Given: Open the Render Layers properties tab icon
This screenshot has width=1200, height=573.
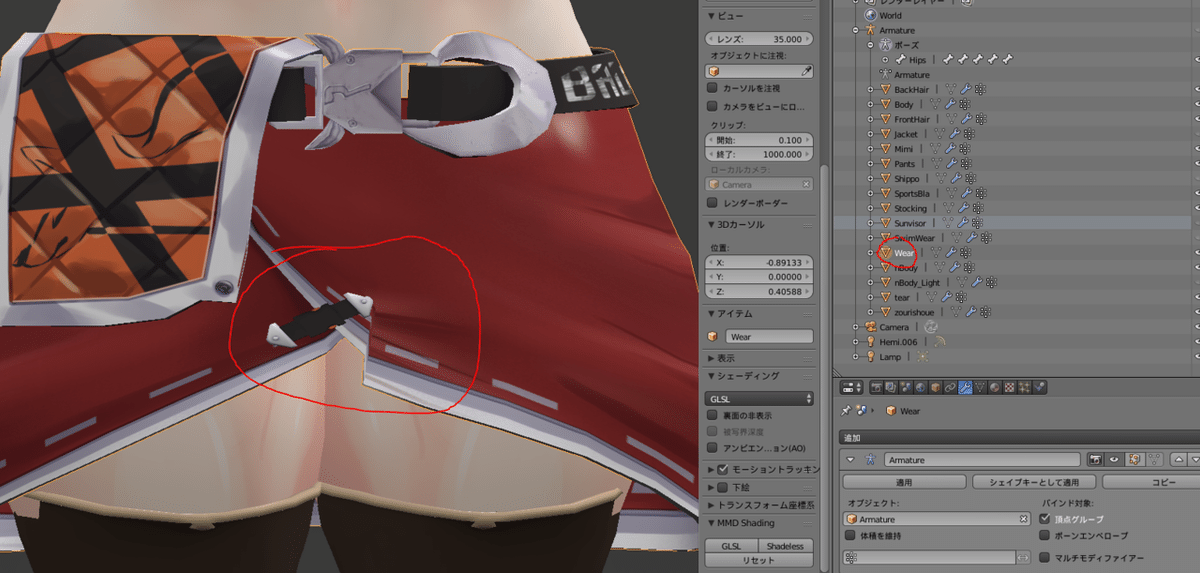Looking at the screenshot, I should (x=891, y=387).
